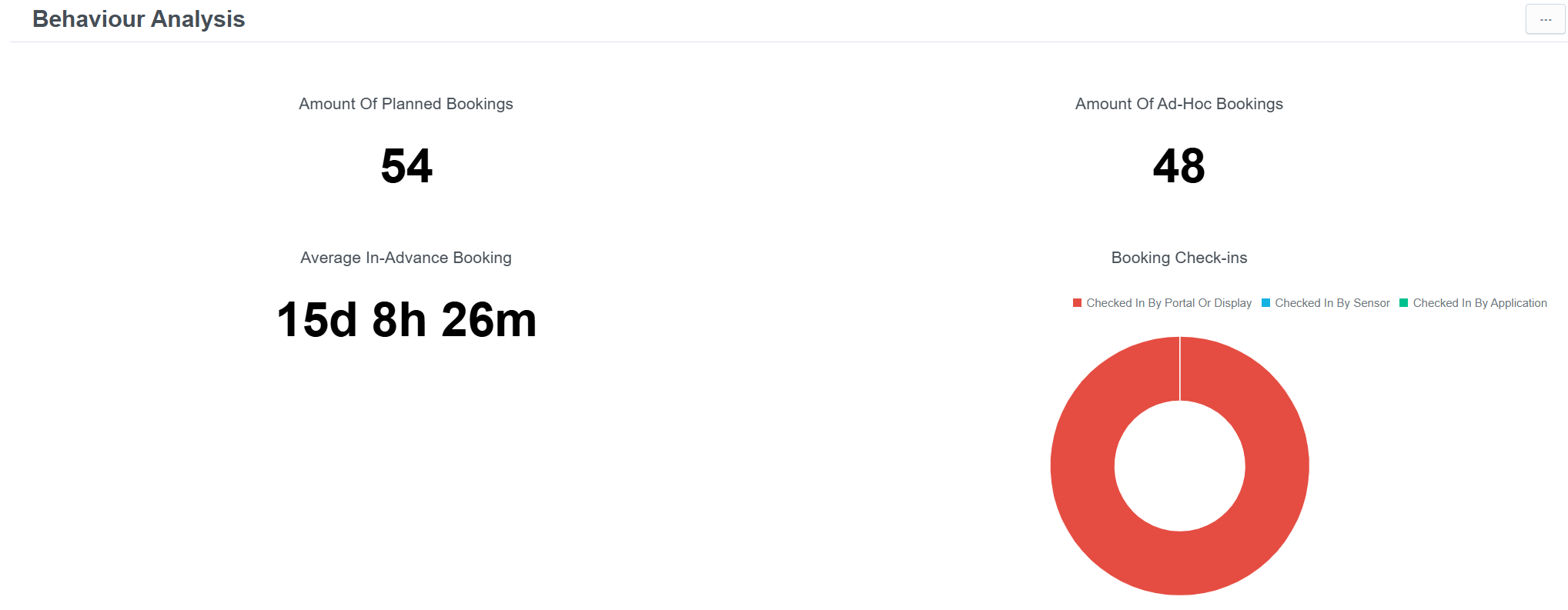1568x610 pixels.
Task: Click the red ring of the donut chart
Action: (1083, 466)
